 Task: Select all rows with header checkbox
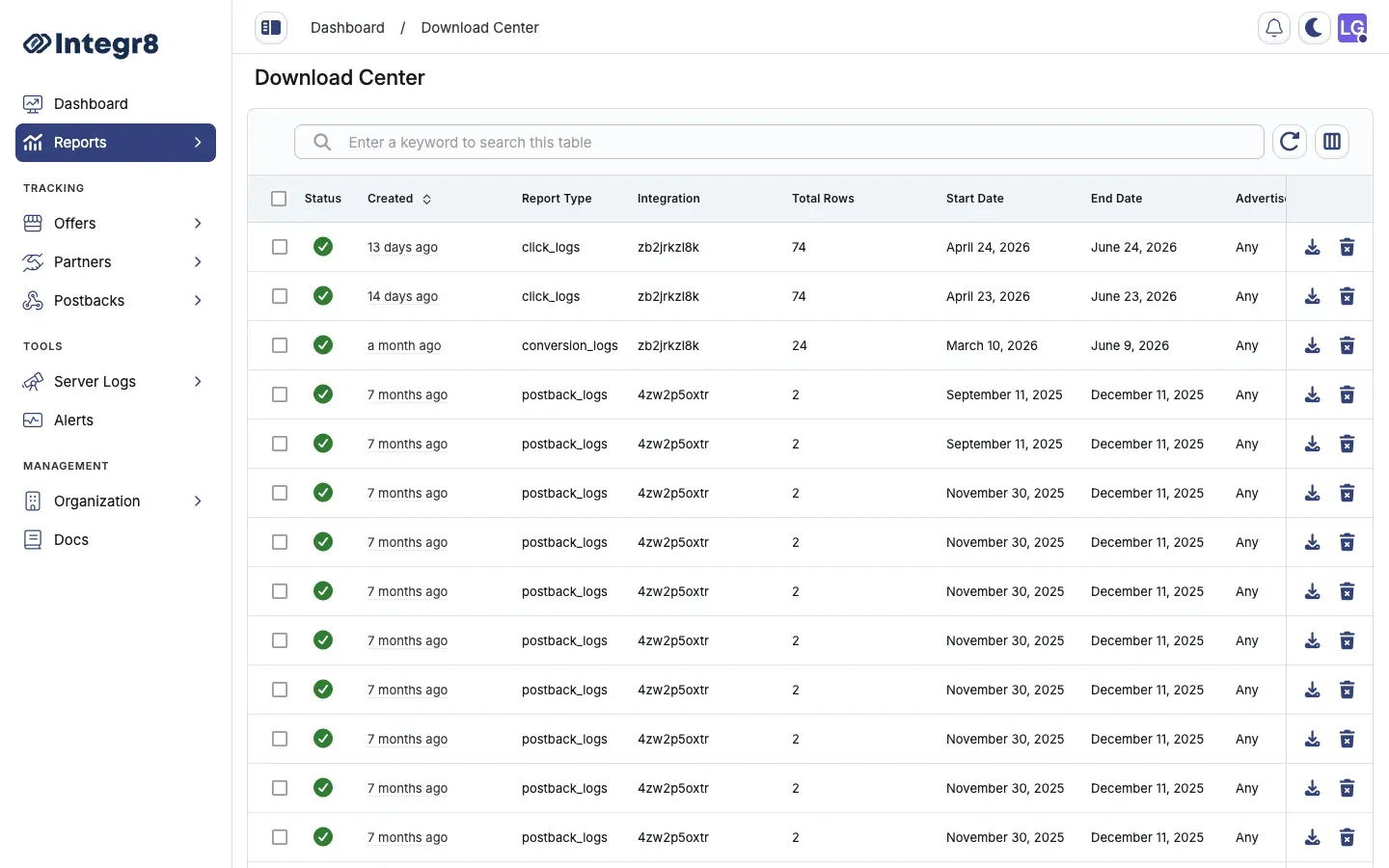point(279,199)
